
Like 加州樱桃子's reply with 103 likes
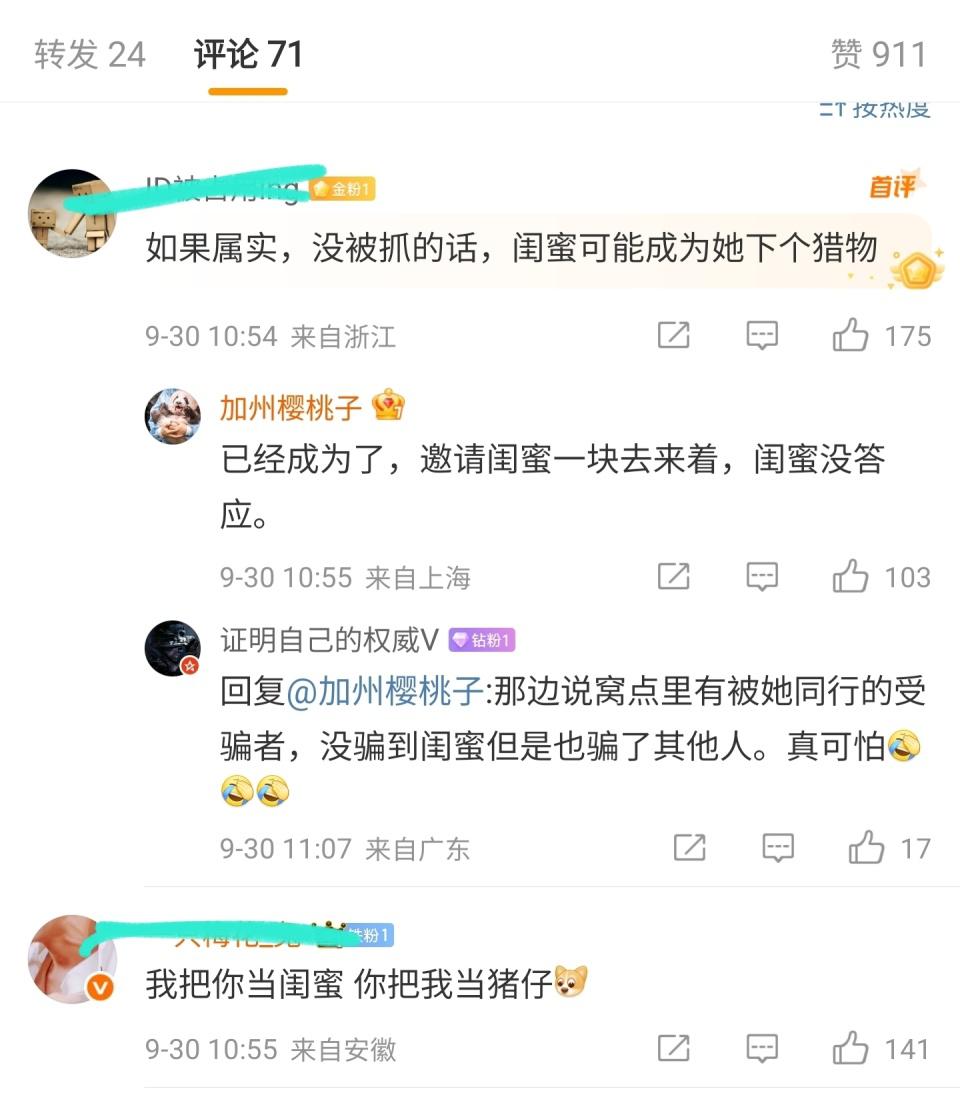(x=850, y=577)
